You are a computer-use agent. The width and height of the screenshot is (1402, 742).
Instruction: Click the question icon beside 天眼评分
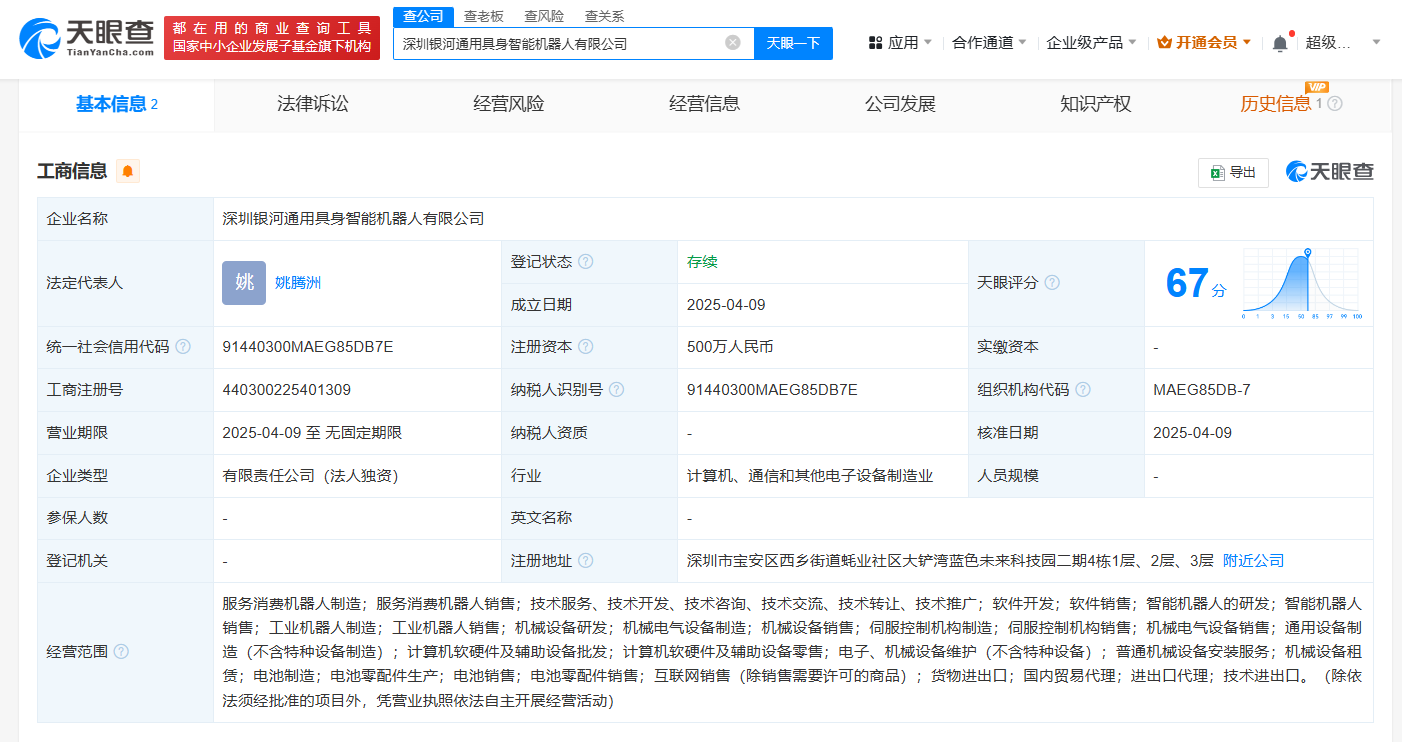(1052, 283)
